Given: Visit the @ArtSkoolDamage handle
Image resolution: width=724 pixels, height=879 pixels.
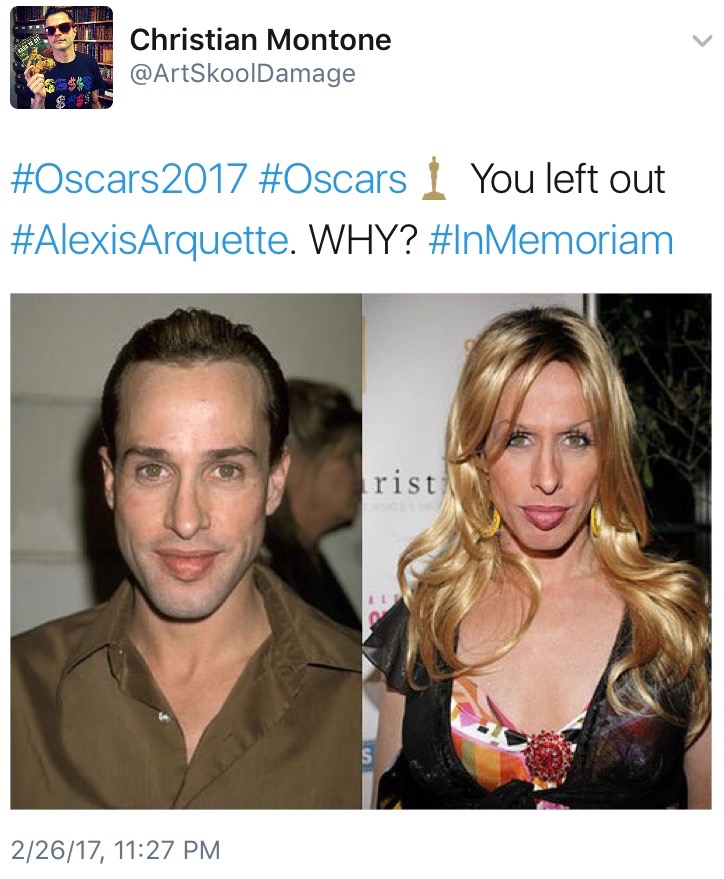Looking at the screenshot, I should [243, 73].
